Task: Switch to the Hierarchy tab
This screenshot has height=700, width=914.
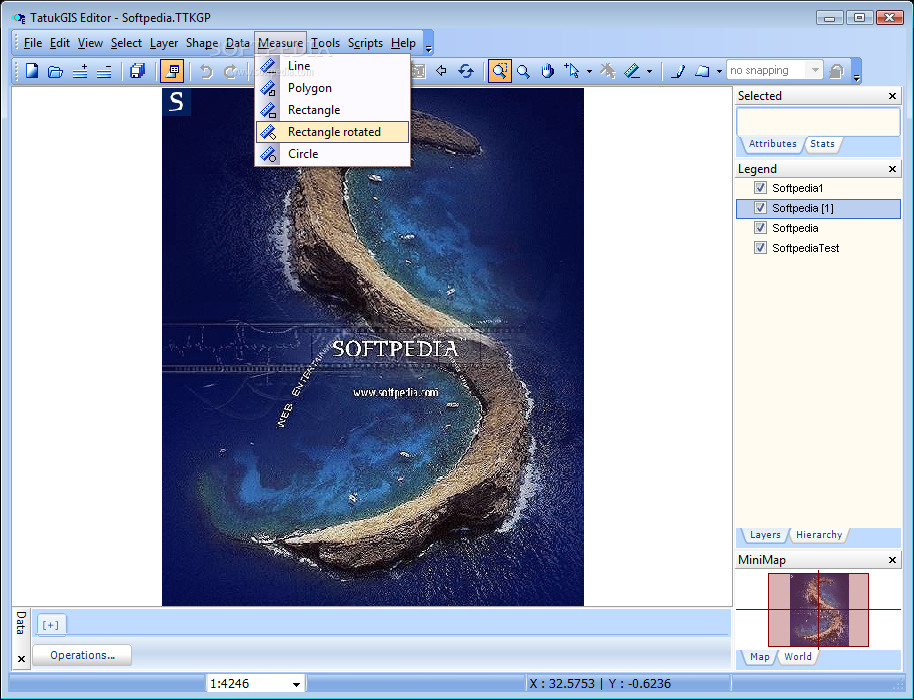Action: point(819,535)
